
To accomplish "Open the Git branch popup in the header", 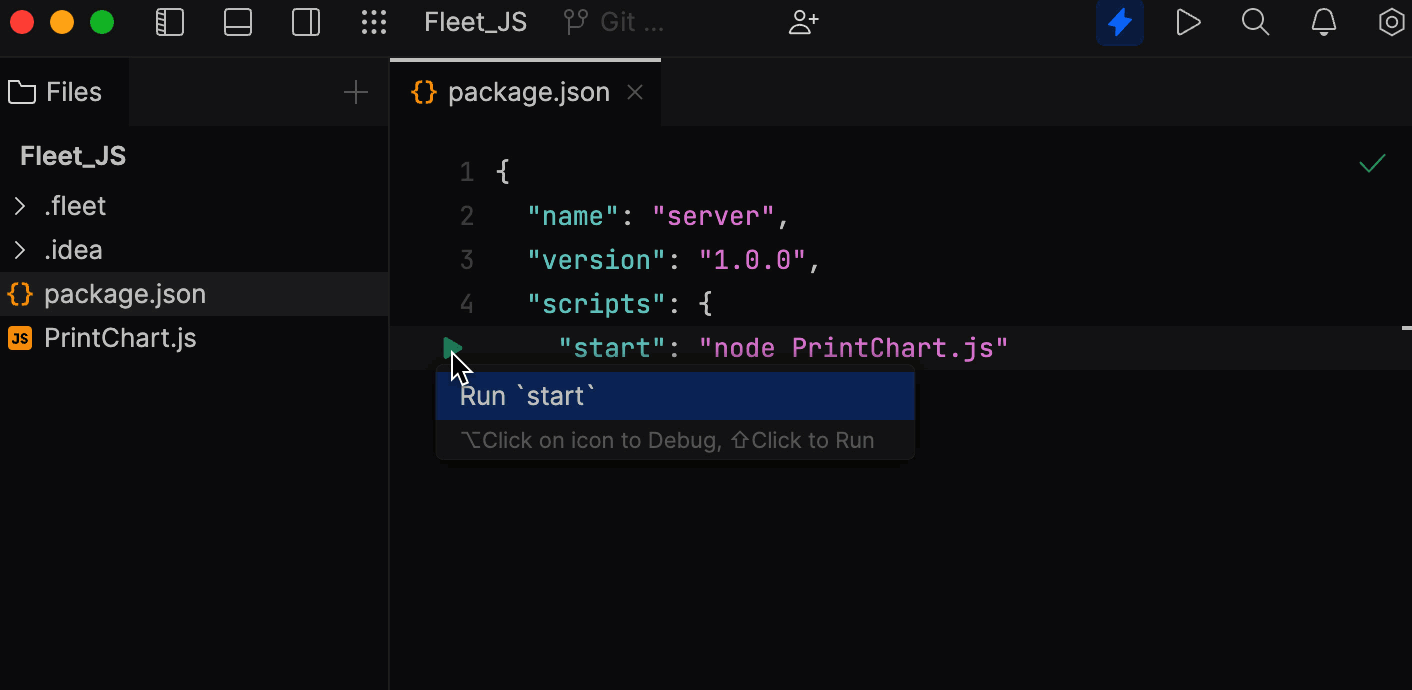I will tap(610, 22).
